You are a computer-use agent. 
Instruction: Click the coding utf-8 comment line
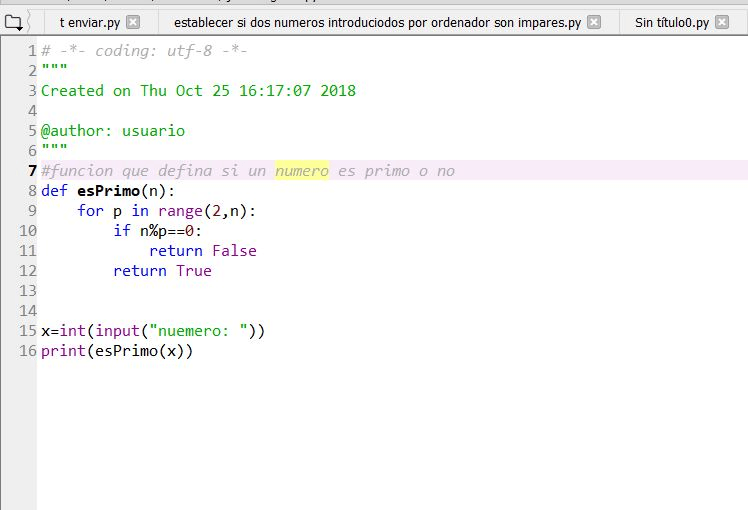pyautogui.click(x=144, y=51)
